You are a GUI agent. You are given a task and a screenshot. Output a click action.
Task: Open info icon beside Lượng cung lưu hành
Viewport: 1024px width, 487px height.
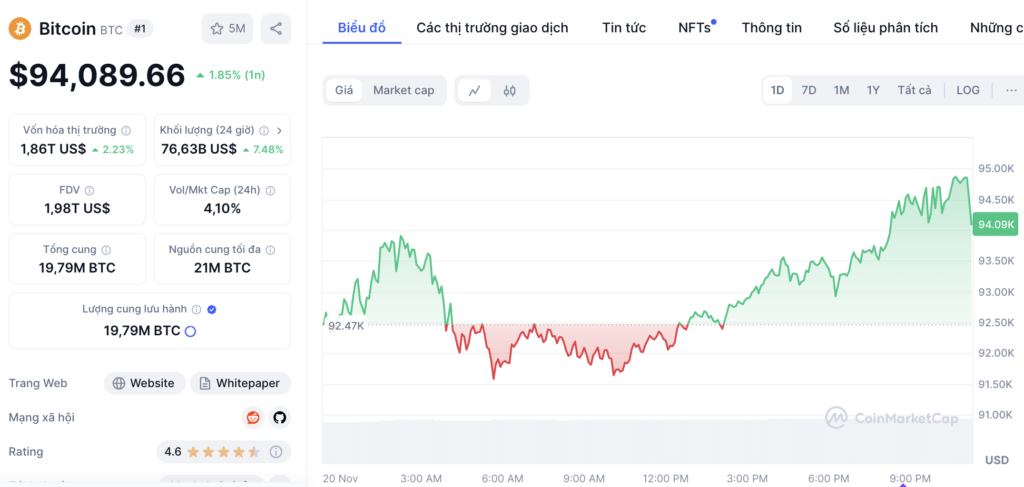pyautogui.click(x=197, y=309)
